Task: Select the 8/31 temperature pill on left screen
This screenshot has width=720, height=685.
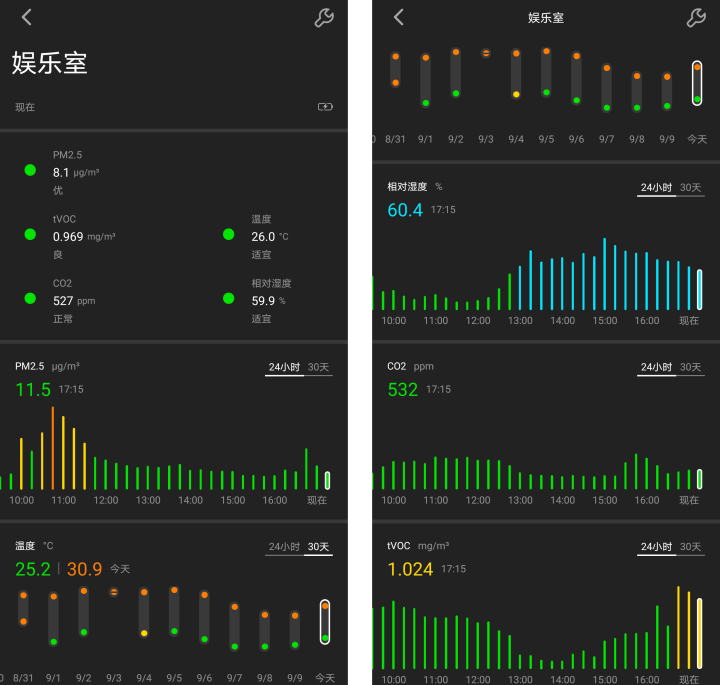Action: (23, 609)
